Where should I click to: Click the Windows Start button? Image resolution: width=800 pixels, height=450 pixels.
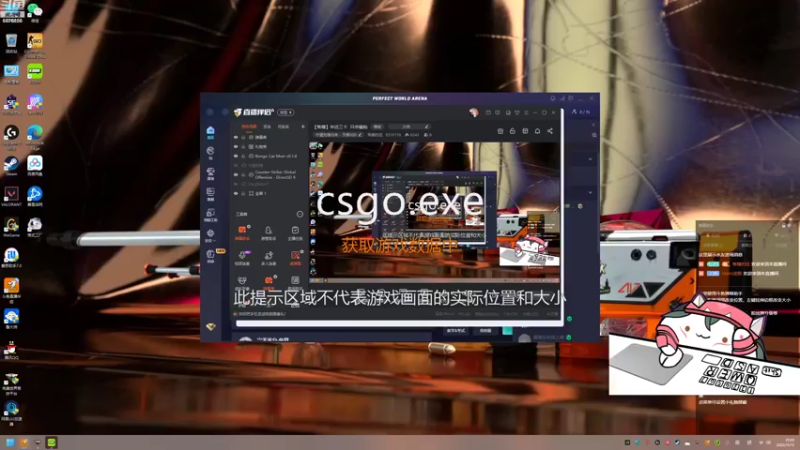pos(10,442)
